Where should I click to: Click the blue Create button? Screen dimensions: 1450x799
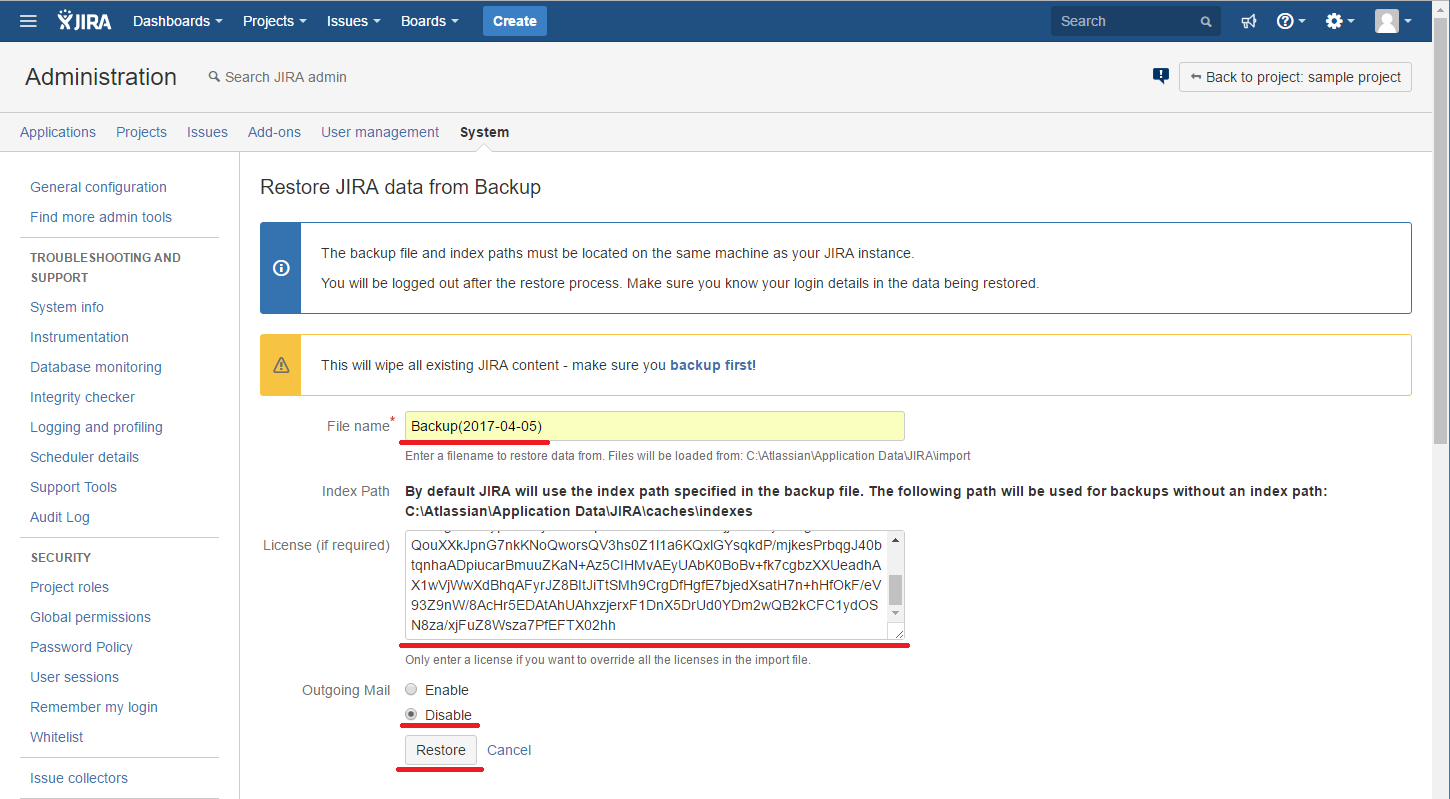point(515,21)
